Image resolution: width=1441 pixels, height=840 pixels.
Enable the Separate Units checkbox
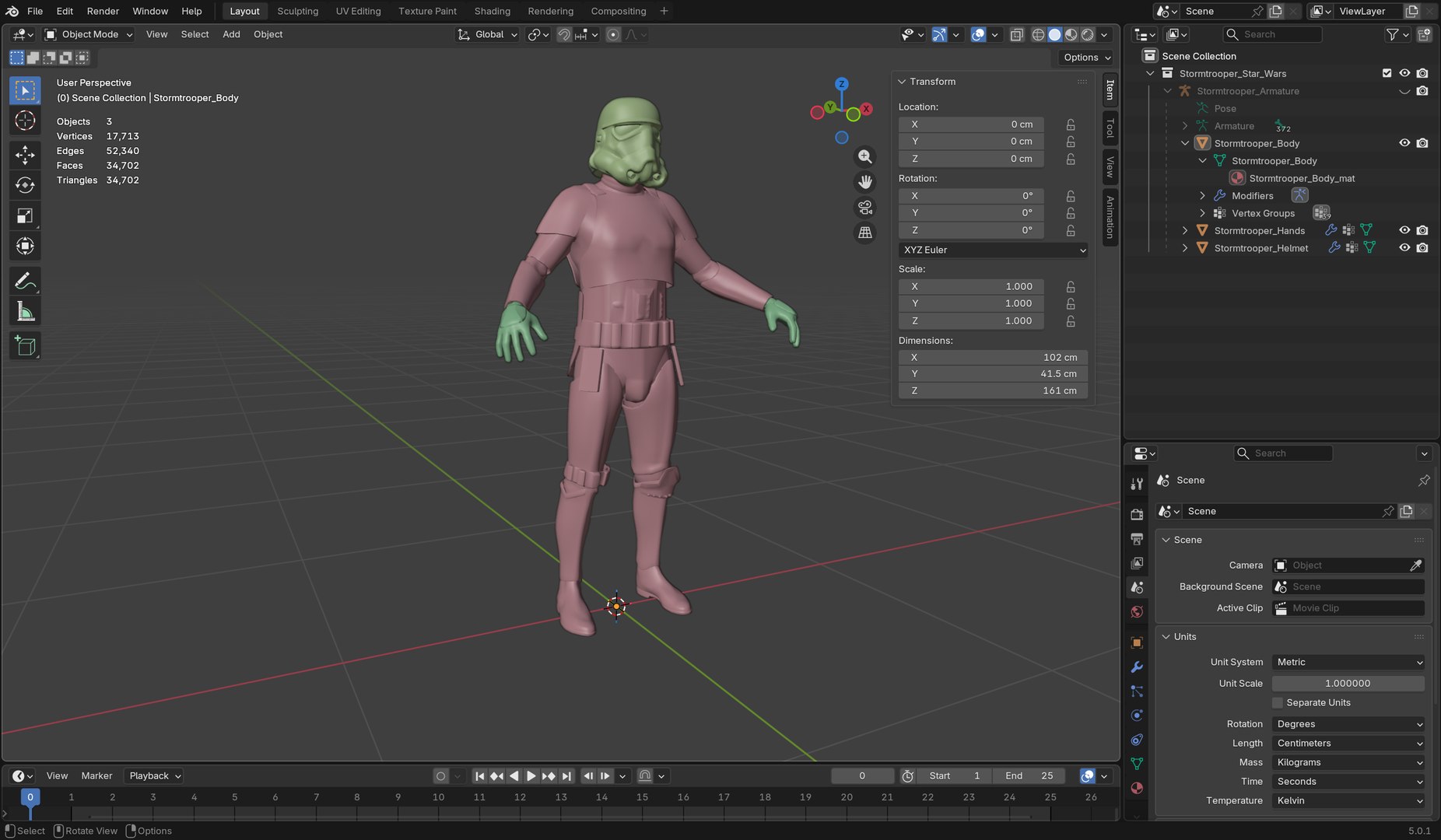click(x=1278, y=702)
